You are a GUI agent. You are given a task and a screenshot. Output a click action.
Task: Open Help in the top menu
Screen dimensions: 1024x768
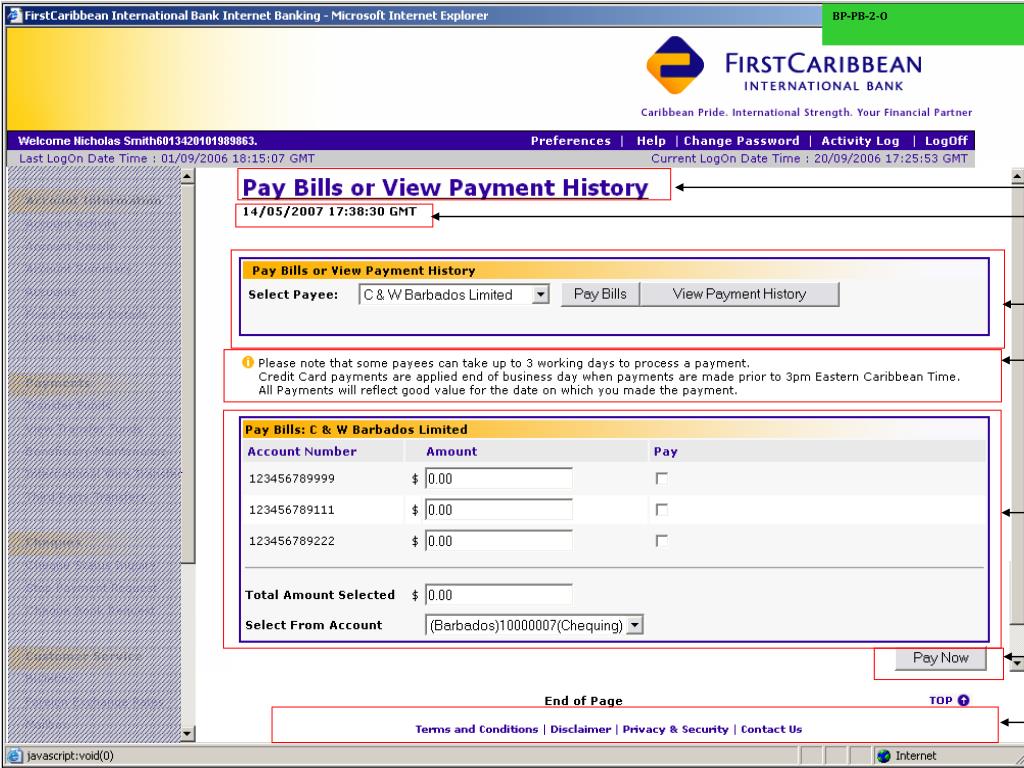coord(651,140)
